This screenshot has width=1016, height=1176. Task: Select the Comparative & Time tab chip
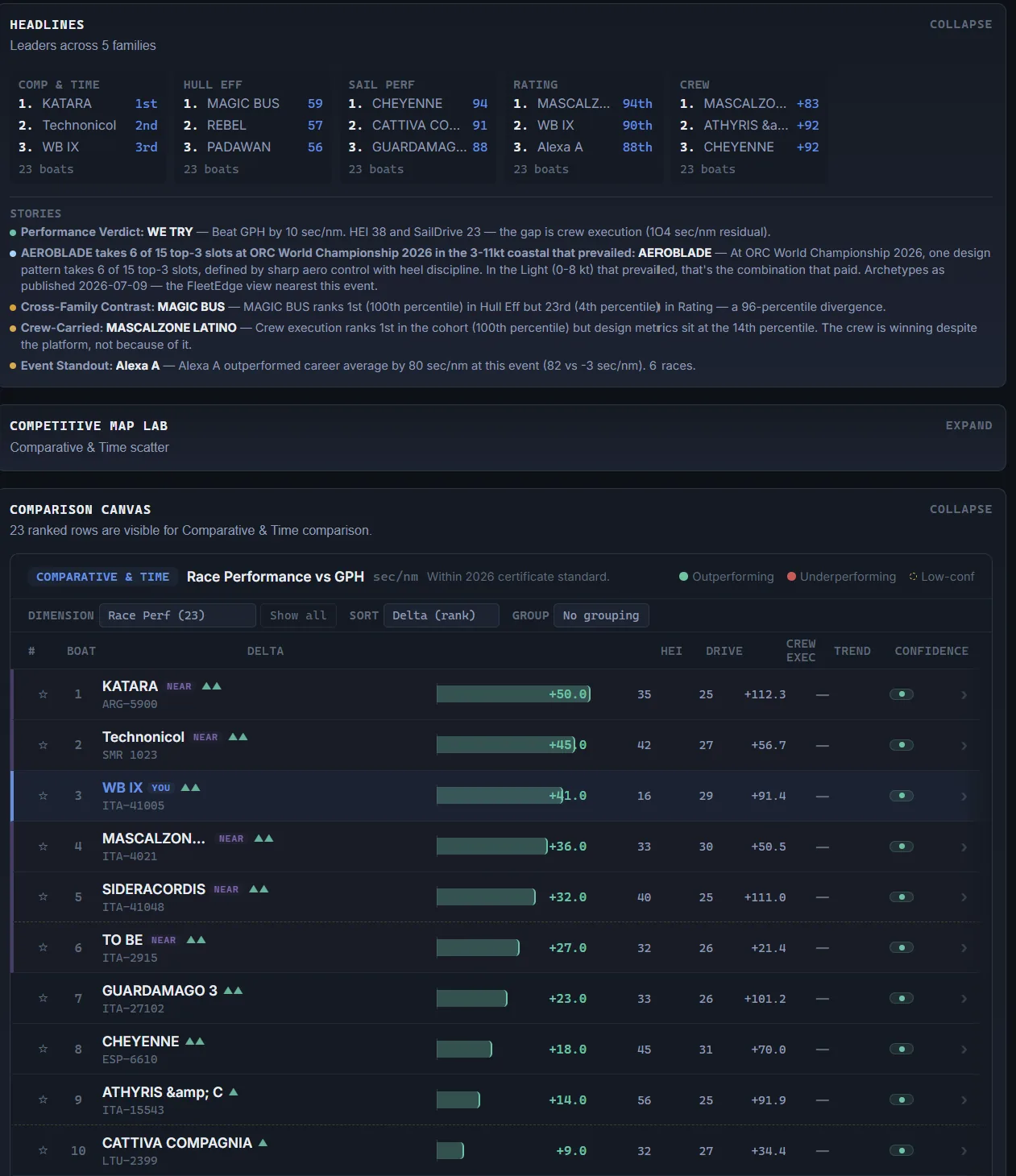click(x=103, y=577)
